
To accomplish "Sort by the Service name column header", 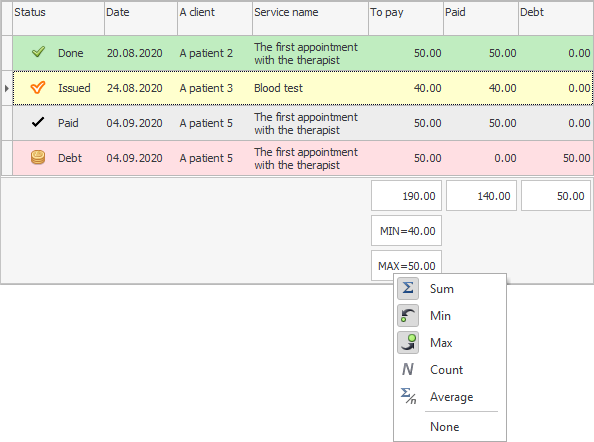I will (x=310, y=19).
